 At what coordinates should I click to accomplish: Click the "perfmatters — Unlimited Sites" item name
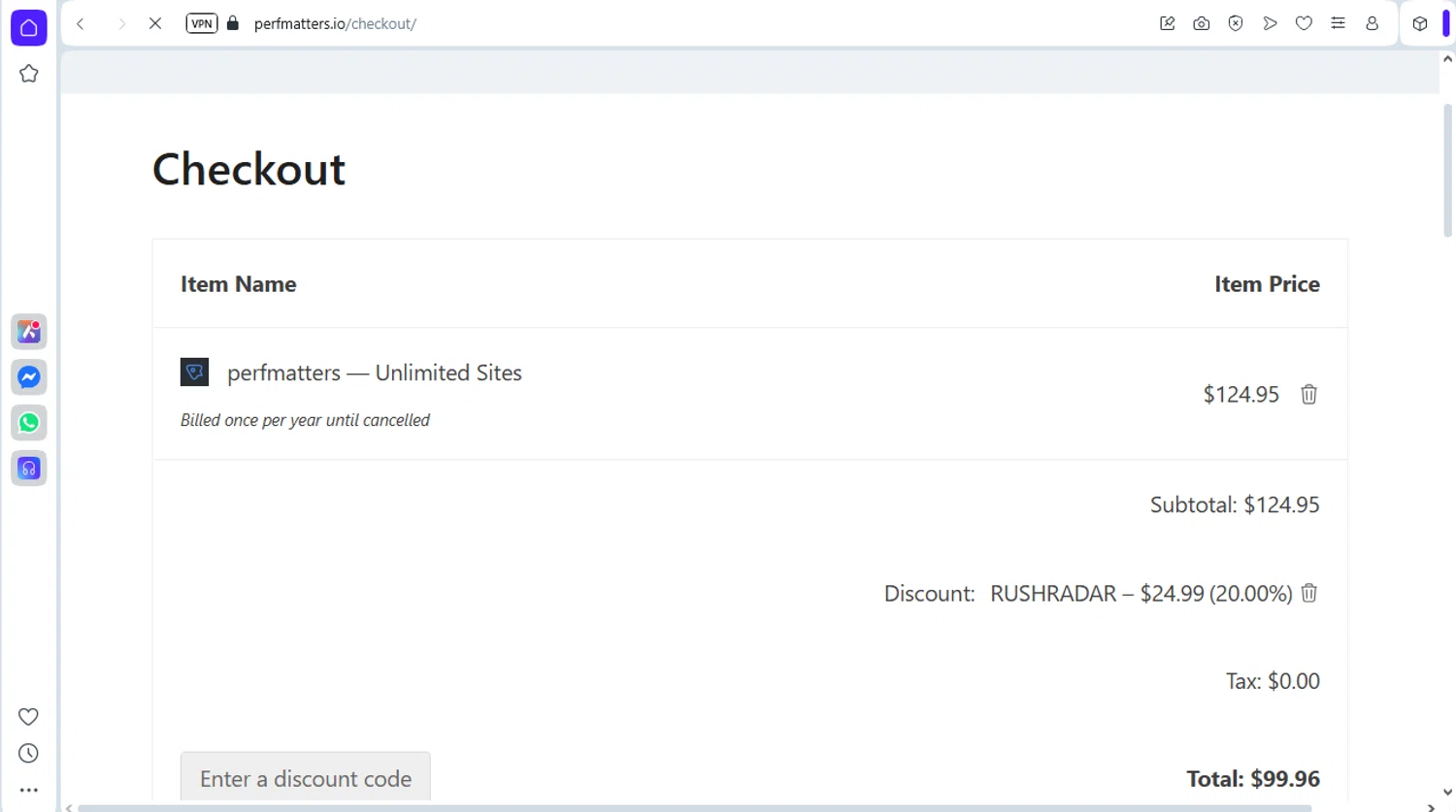point(375,373)
